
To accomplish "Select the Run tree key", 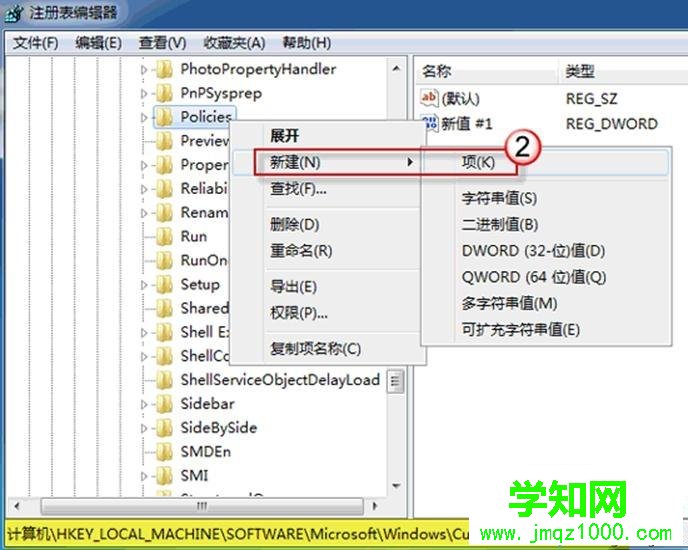I will pyautogui.click(x=194, y=236).
